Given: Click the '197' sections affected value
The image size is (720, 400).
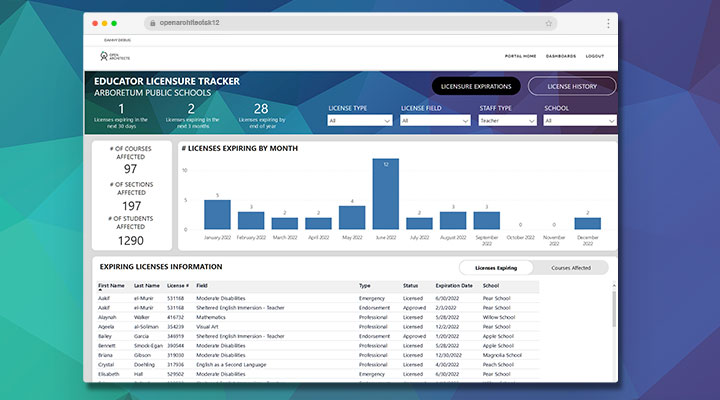Looking at the screenshot, I should 131,206.
